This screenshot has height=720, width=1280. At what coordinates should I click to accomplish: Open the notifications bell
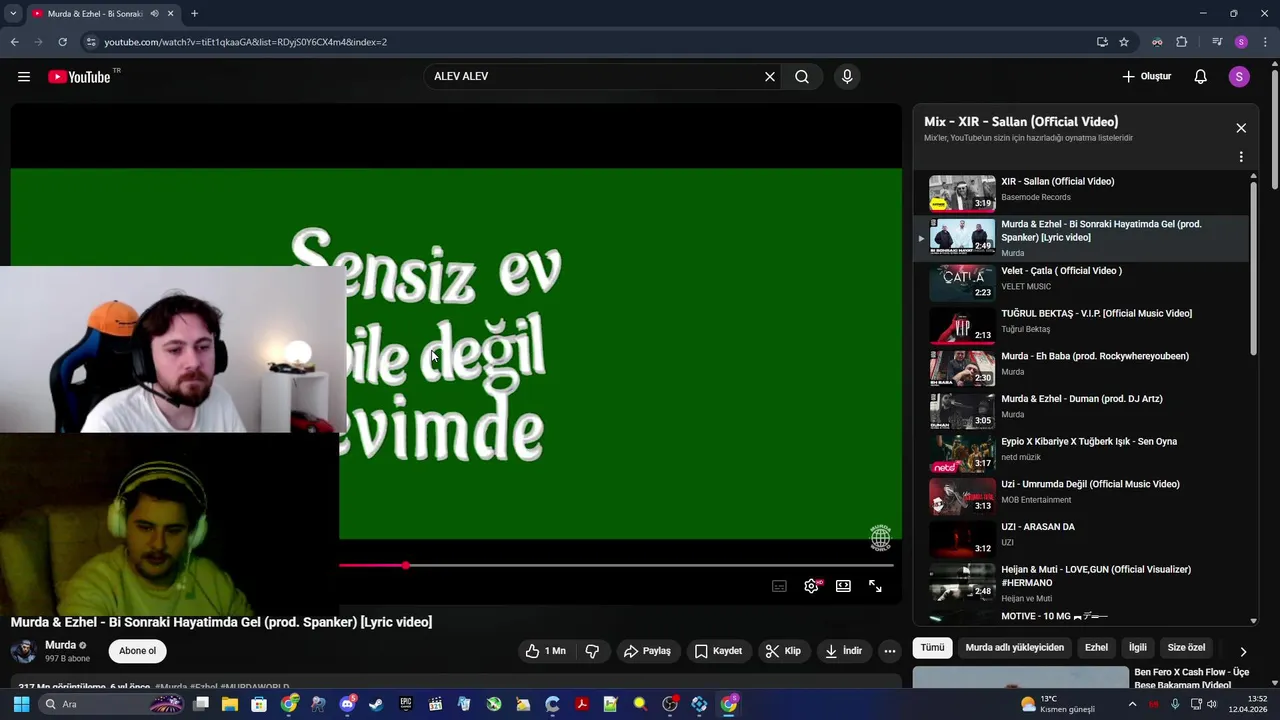1201,77
